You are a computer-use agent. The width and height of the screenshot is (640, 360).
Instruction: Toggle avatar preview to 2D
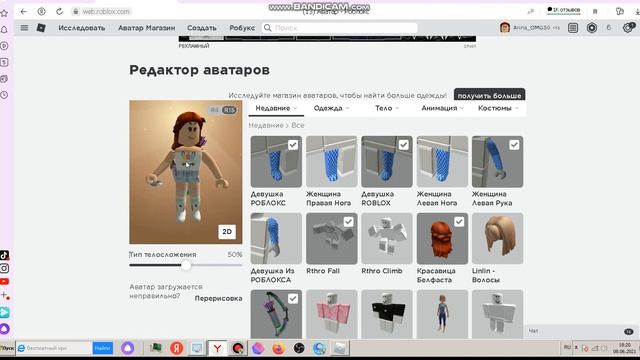pyautogui.click(x=227, y=231)
